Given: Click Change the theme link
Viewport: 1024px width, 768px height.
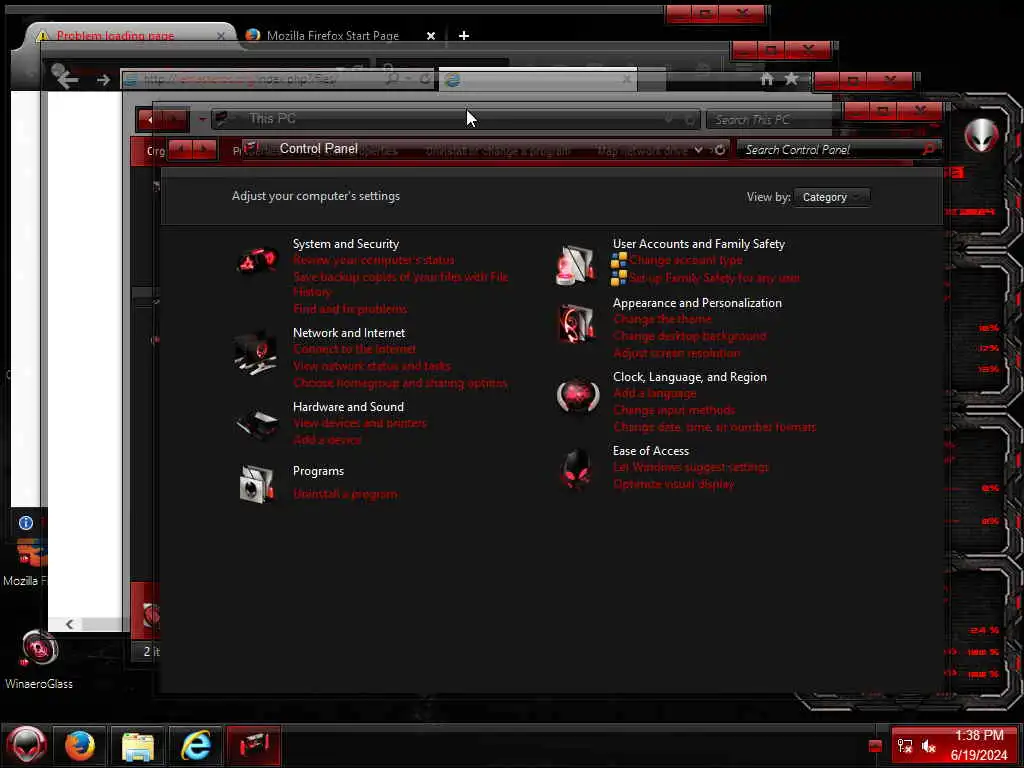Looking at the screenshot, I should point(662,319).
